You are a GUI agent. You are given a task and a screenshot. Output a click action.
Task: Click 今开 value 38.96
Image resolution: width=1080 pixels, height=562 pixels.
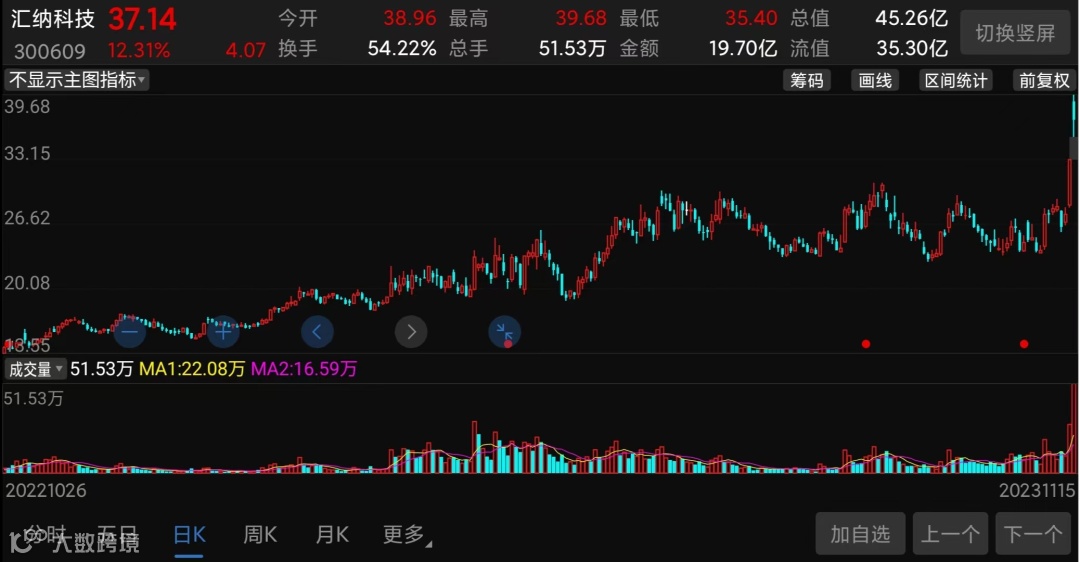(x=410, y=18)
